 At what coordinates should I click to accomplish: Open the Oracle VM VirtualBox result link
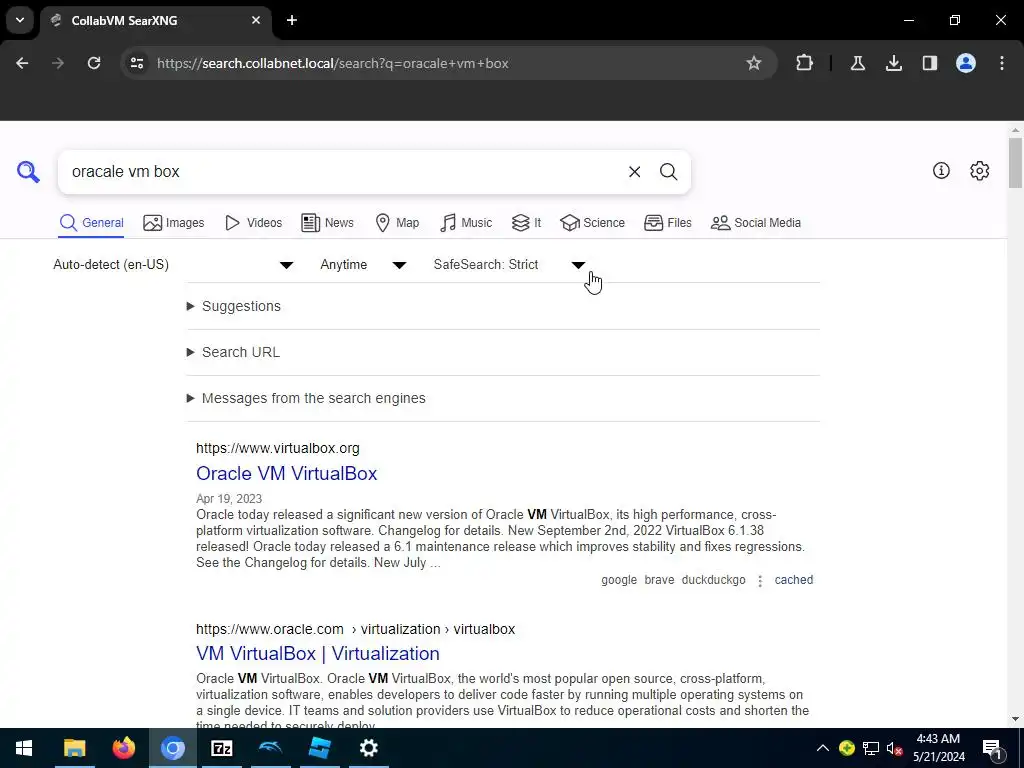pyautogui.click(x=287, y=473)
